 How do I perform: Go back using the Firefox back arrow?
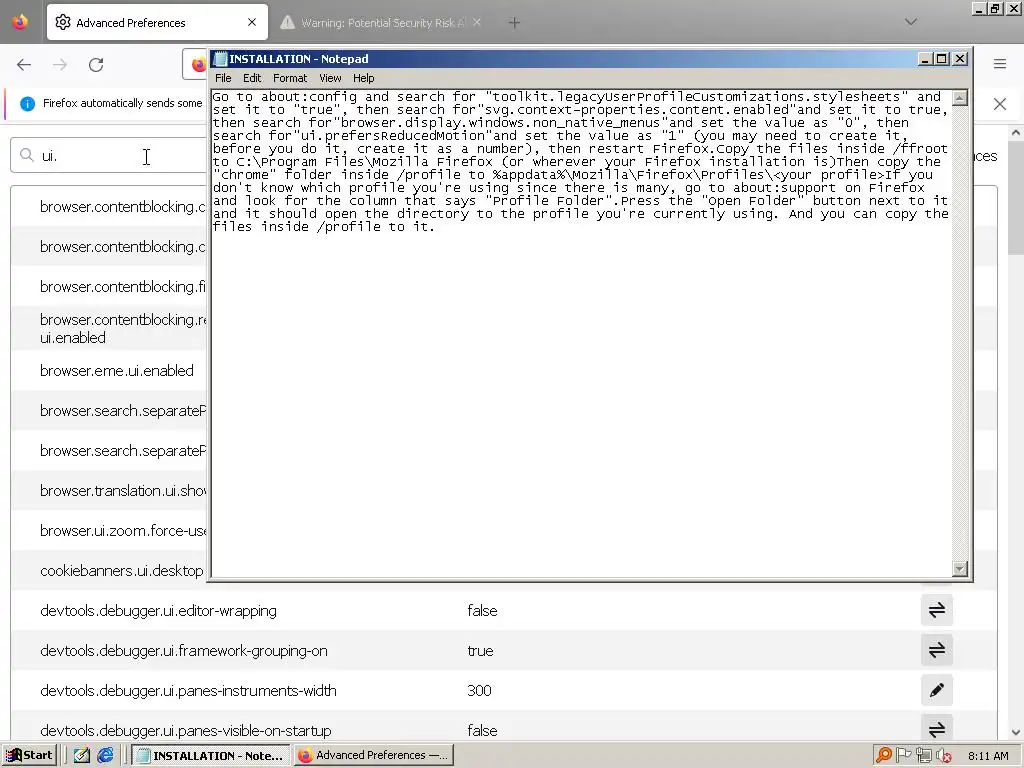pos(24,65)
